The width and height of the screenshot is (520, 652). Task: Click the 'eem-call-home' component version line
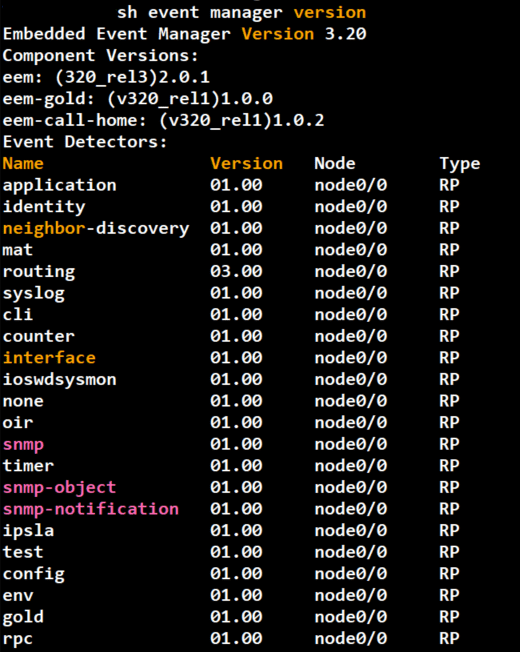pos(163,121)
